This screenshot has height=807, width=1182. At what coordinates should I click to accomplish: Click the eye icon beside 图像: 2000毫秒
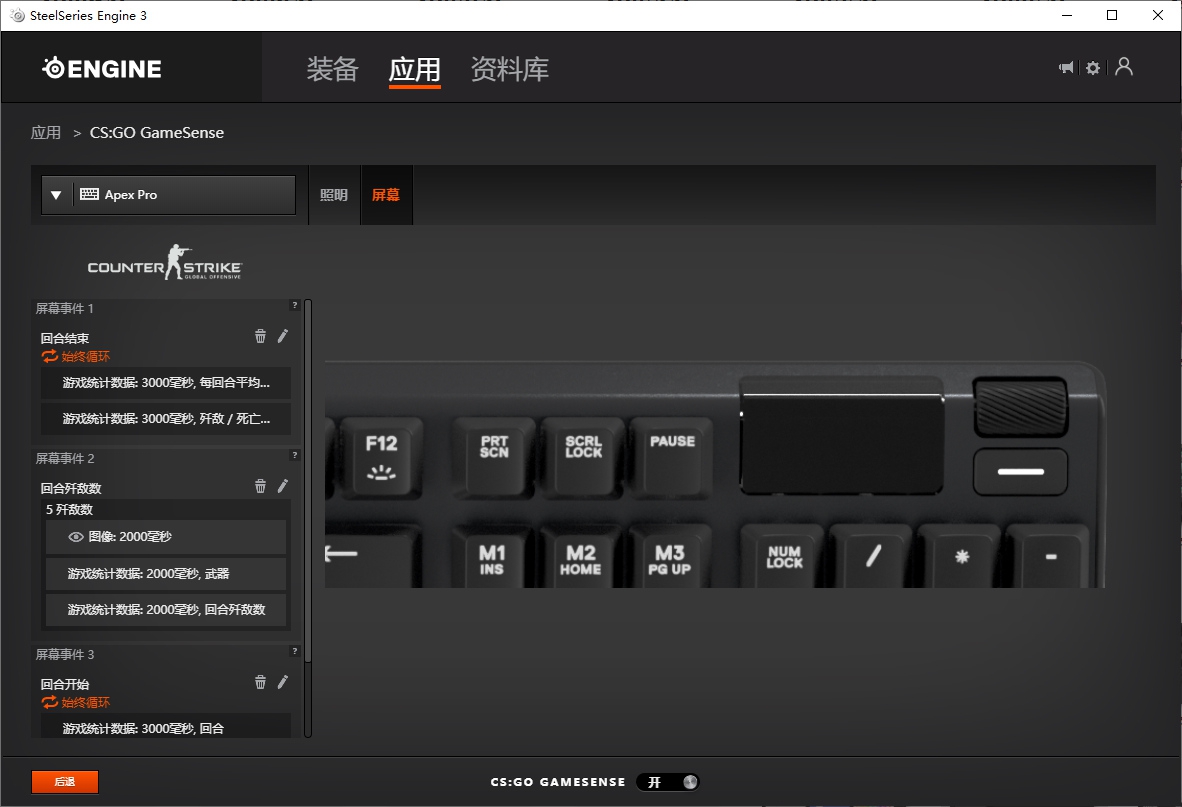click(x=75, y=537)
